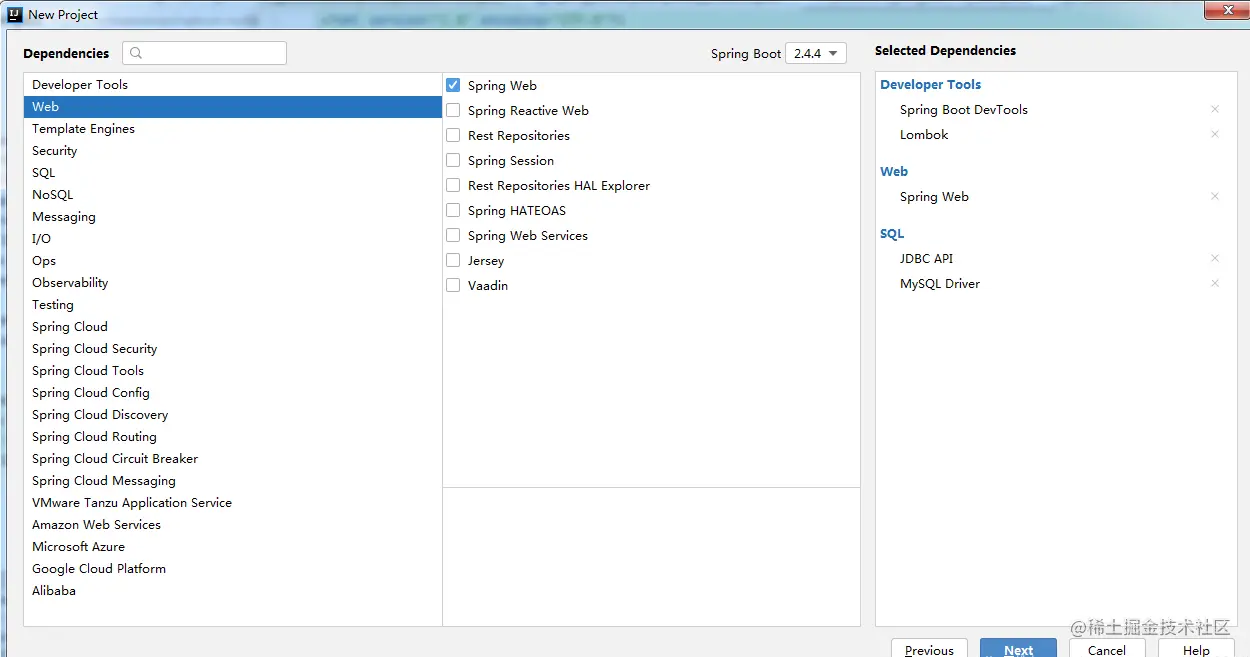Select Amazon Web Services category
This screenshot has height=657, width=1250.
tap(232, 525)
